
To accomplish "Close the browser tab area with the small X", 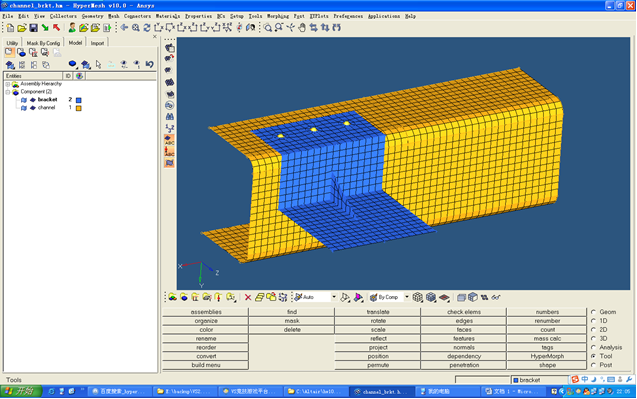I will click(x=154, y=37).
